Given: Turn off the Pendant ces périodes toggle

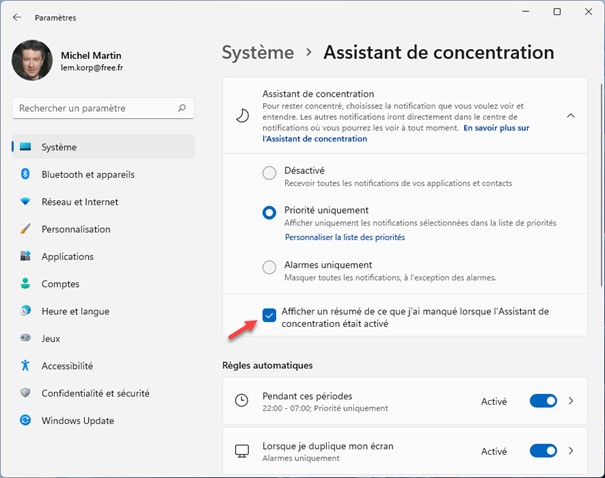Looking at the screenshot, I should [543, 401].
